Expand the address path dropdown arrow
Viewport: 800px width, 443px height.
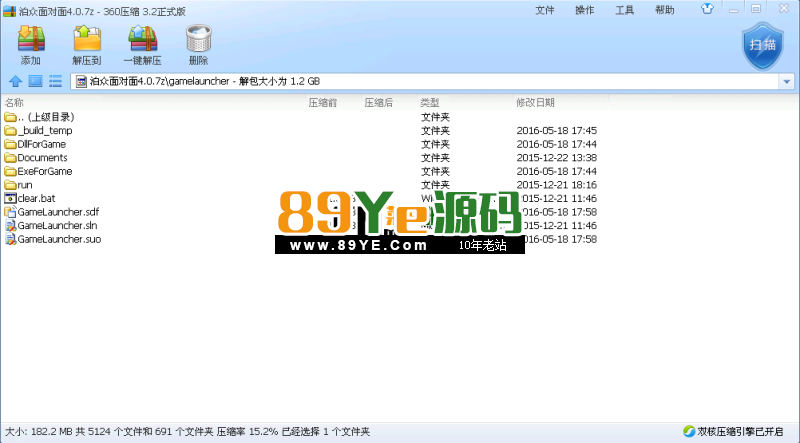[x=786, y=81]
